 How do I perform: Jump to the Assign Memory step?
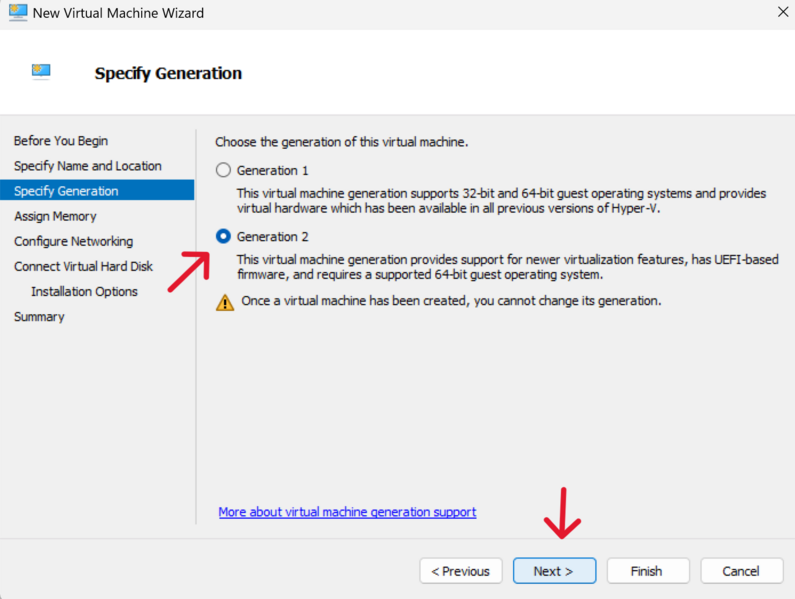(55, 216)
